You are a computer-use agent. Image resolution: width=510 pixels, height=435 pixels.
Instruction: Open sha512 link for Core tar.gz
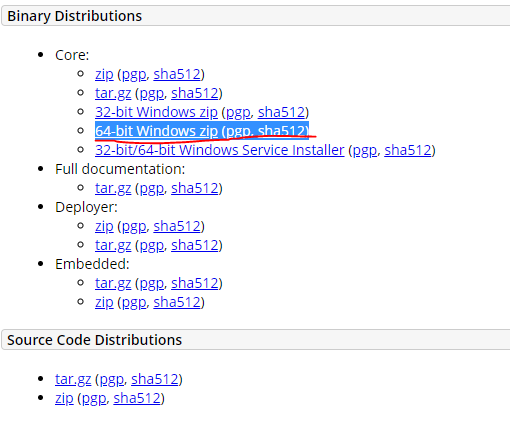tap(195, 93)
